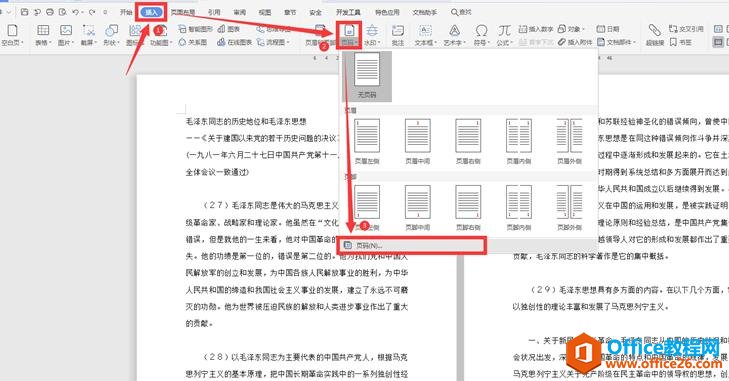Viewport: 729px width, 381px height.
Task: Choose Footer Right (页脚右侧) page number style
Action: 468,207
